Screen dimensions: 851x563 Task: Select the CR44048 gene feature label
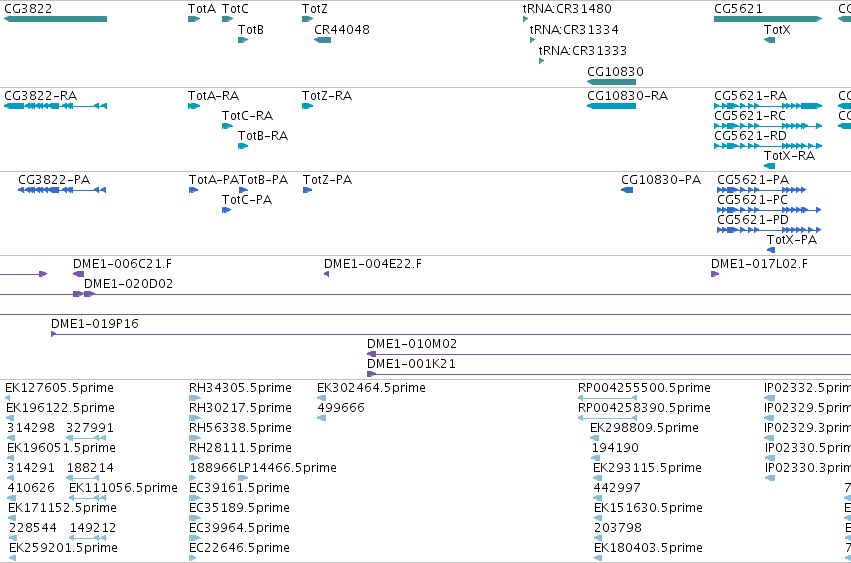coord(342,30)
